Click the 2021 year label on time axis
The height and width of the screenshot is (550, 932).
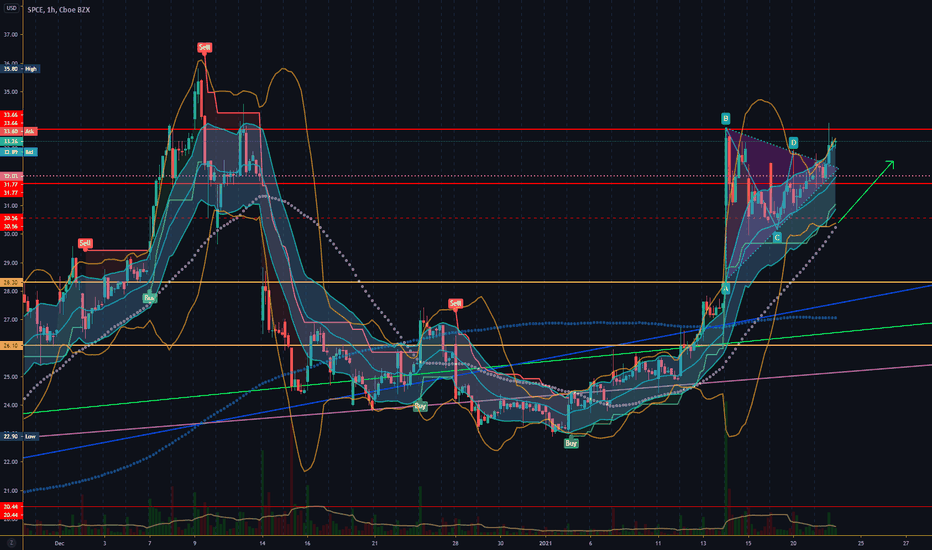coord(546,543)
